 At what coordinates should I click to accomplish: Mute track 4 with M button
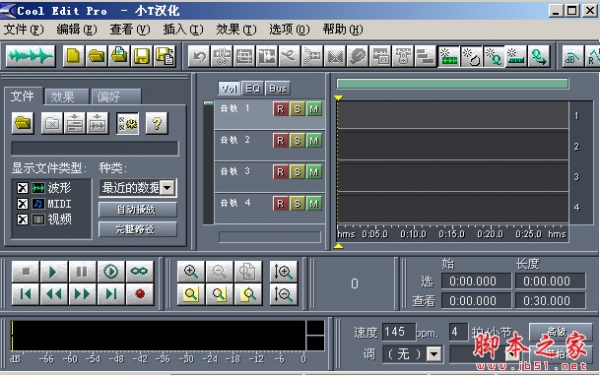314,203
